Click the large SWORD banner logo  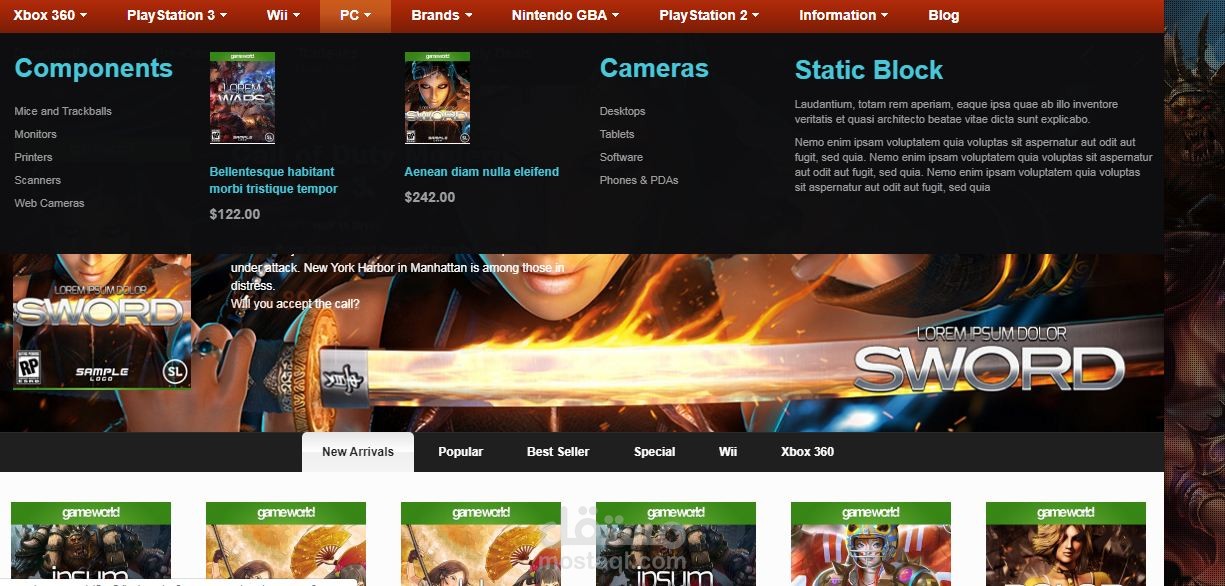click(989, 359)
